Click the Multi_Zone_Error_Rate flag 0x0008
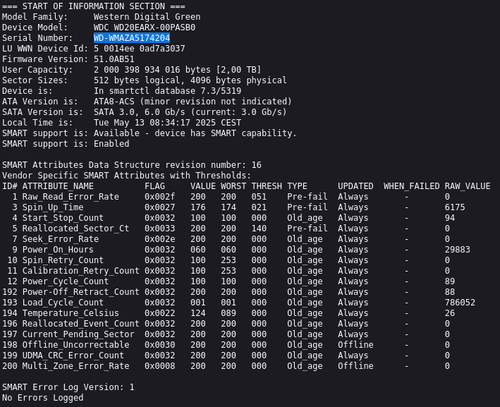Screen dimensions: 500x407 [x=160, y=366]
